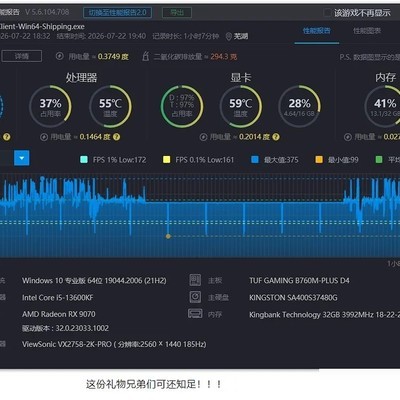This screenshot has height=400, width=400.
Task: Click the power icon beside CPU 用电量 0.1464
Action: pyautogui.click(x=44, y=137)
